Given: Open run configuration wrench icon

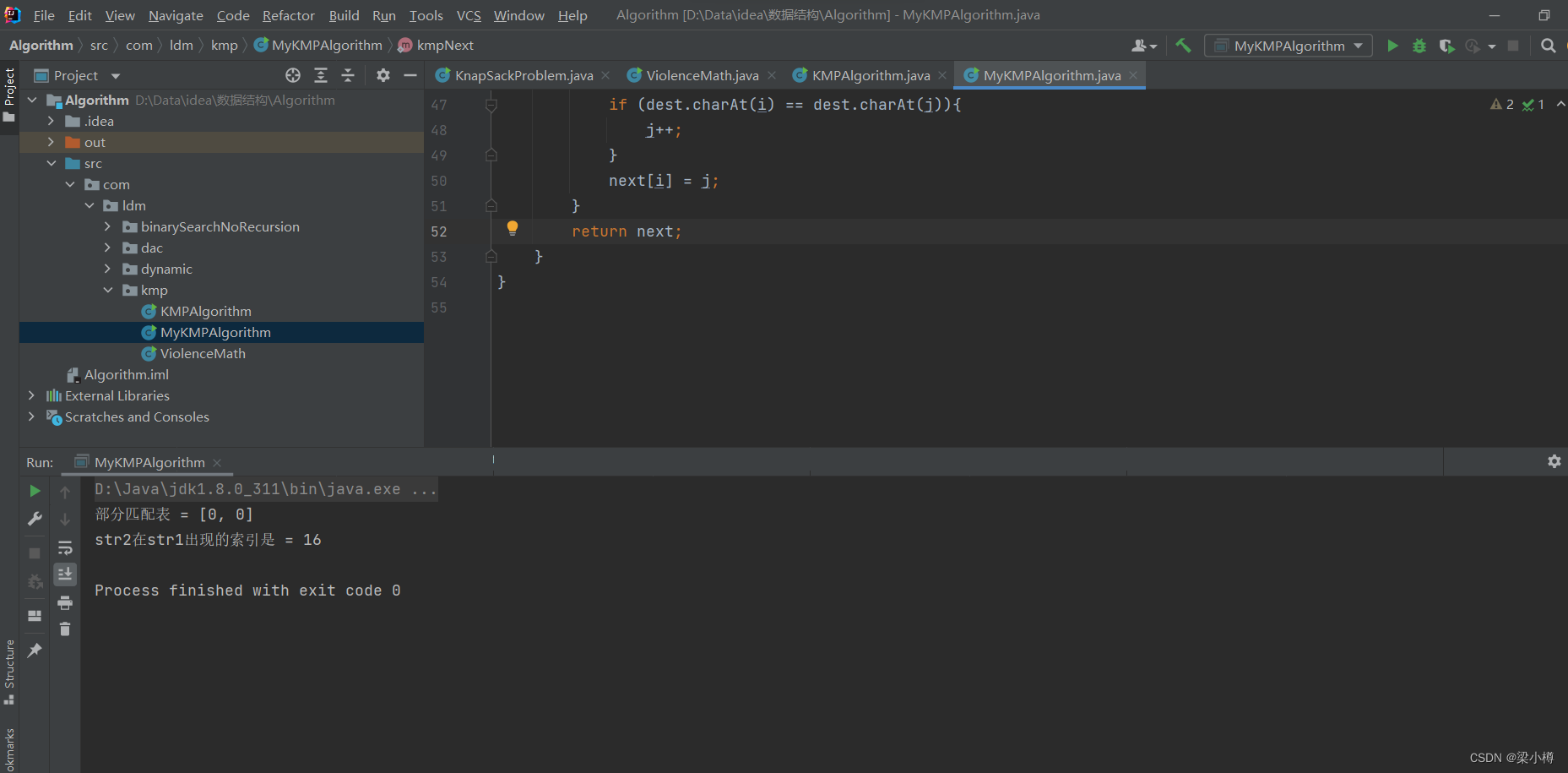Looking at the screenshot, I should [35, 519].
